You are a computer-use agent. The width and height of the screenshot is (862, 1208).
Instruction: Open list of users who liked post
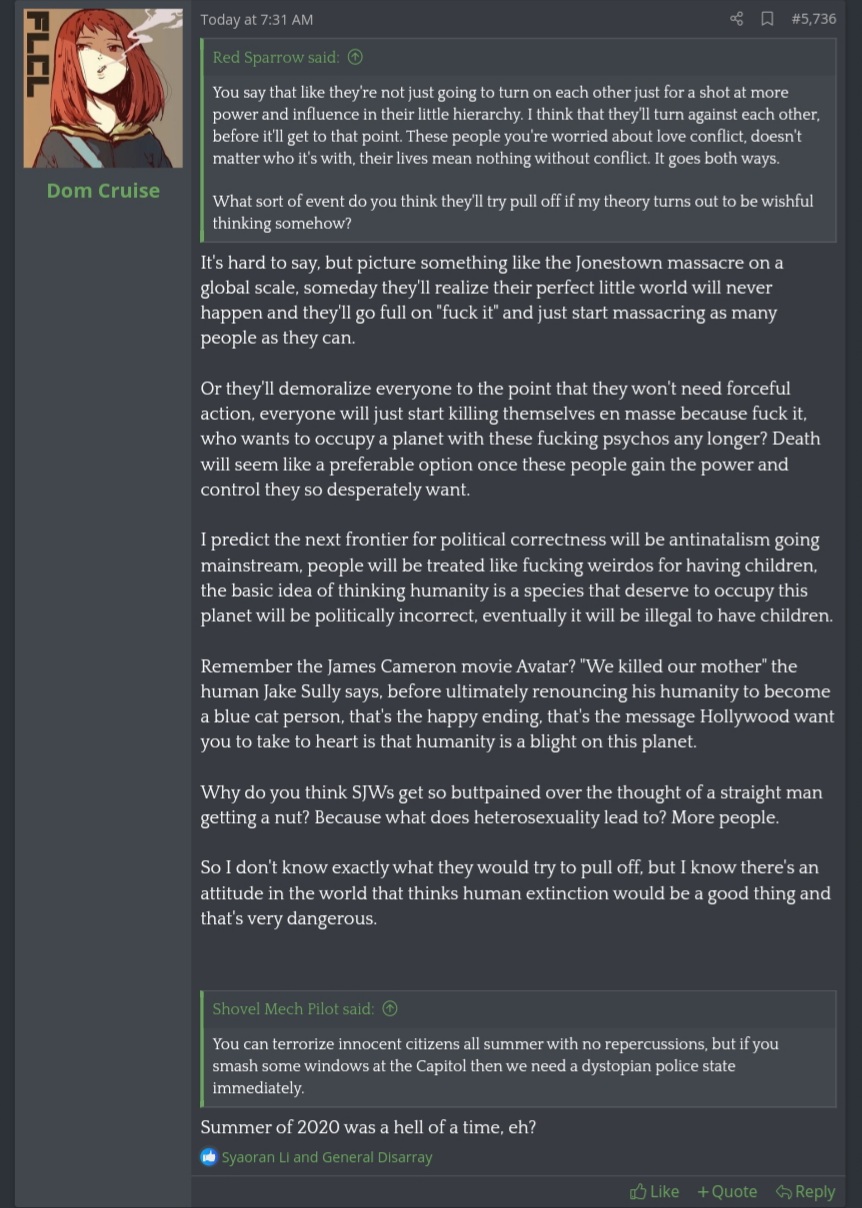point(327,1157)
